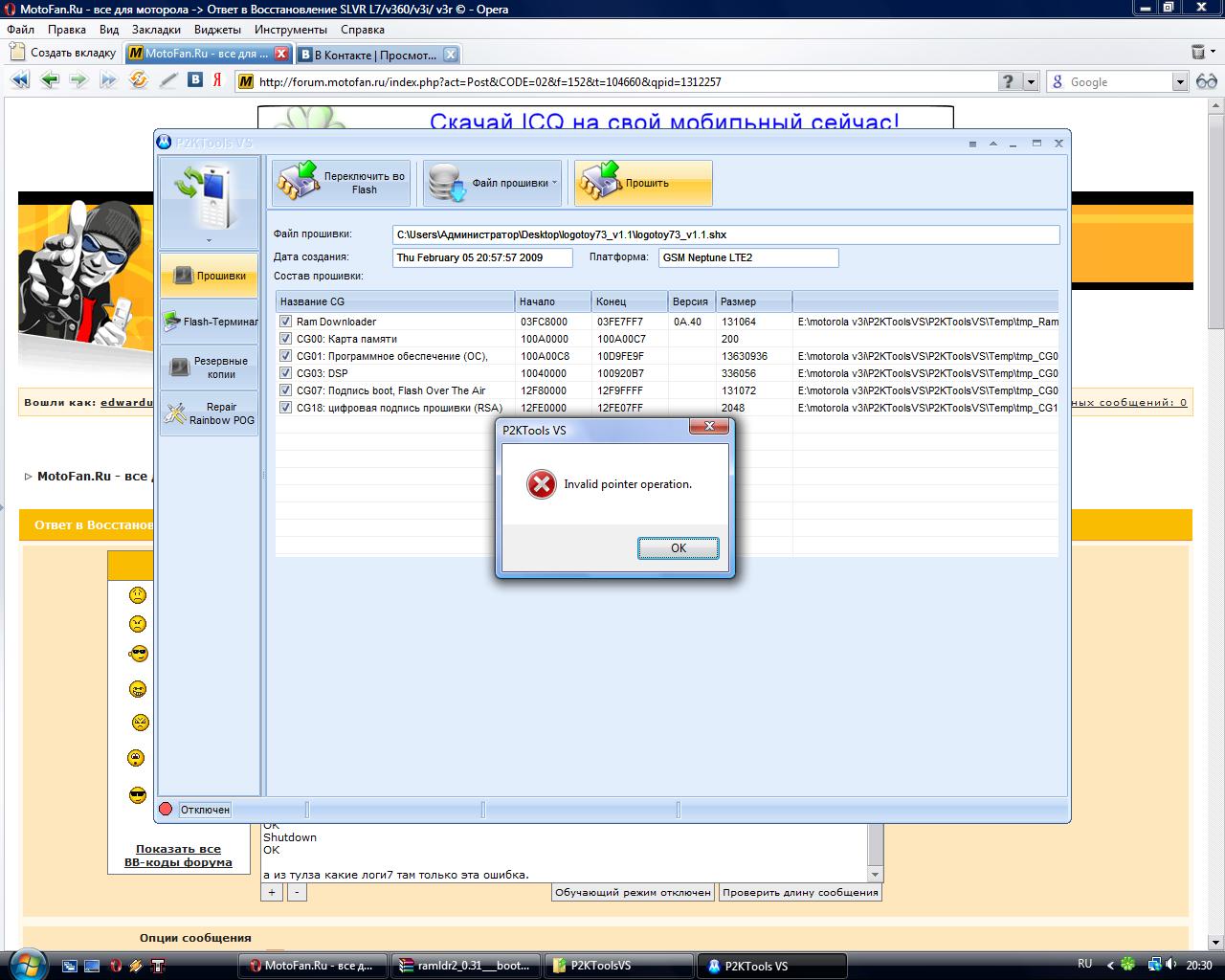Uncheck CG01: Программное обеспечение checkbox
Image resolution: width=1225 pixels, height=980 pixels.
click(285, 356)
